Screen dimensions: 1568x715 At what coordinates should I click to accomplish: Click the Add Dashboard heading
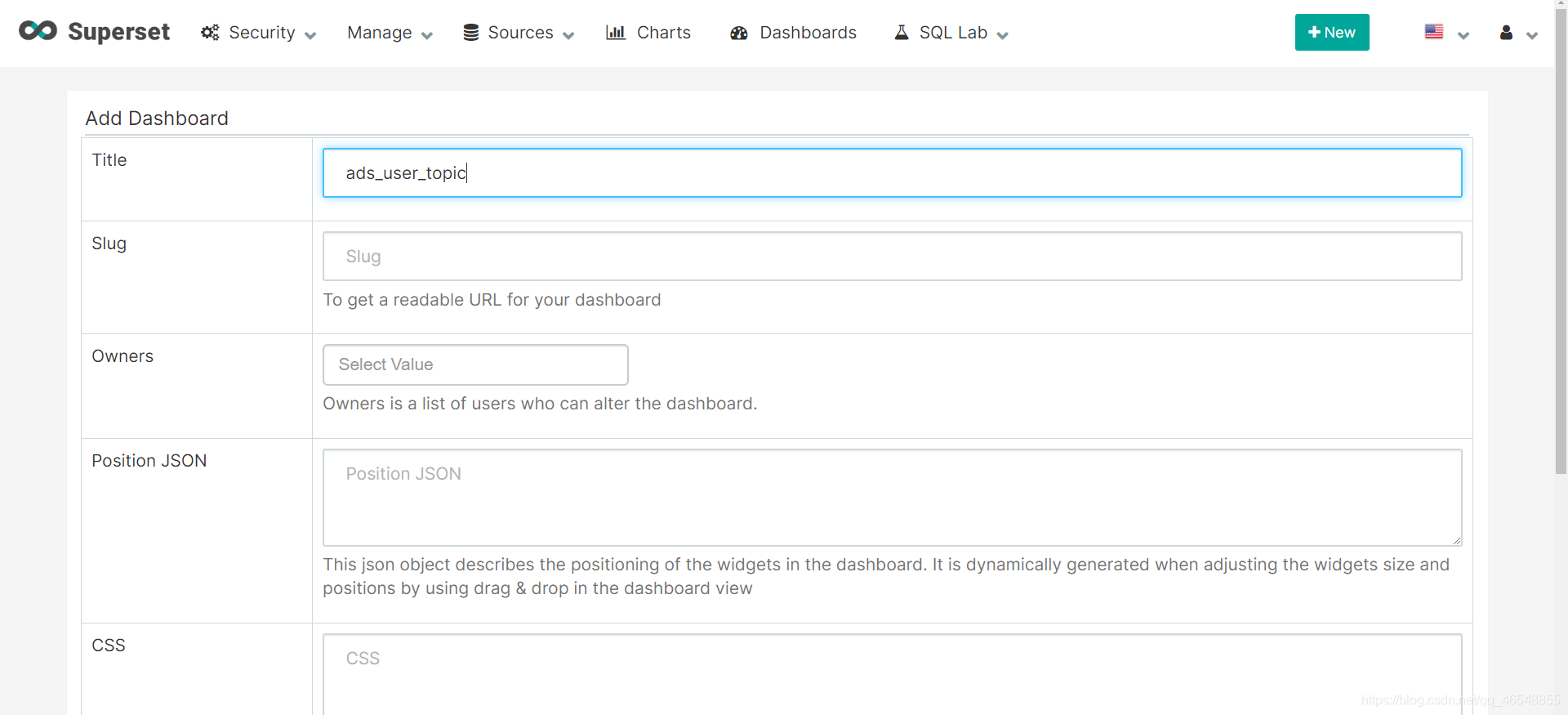pos(157,118)
